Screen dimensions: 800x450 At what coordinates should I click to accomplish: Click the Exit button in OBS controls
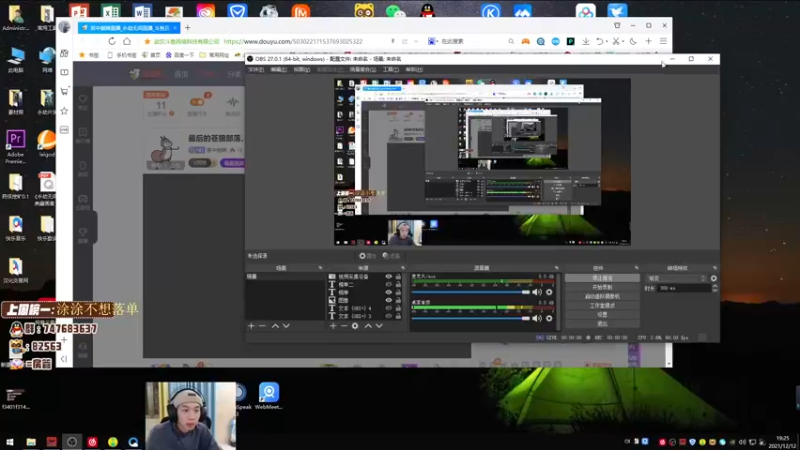point(602,323)
